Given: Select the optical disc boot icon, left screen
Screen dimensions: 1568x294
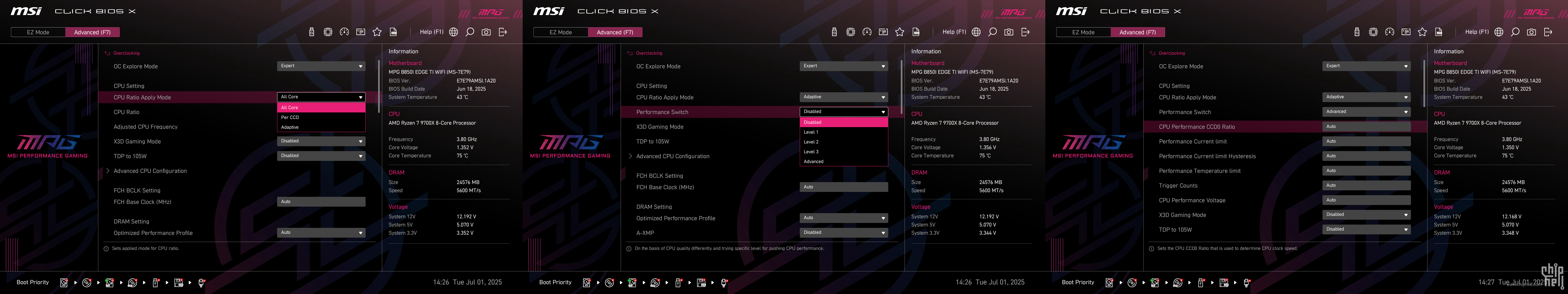Looking at the screenshot, I should tap(87, 283).
